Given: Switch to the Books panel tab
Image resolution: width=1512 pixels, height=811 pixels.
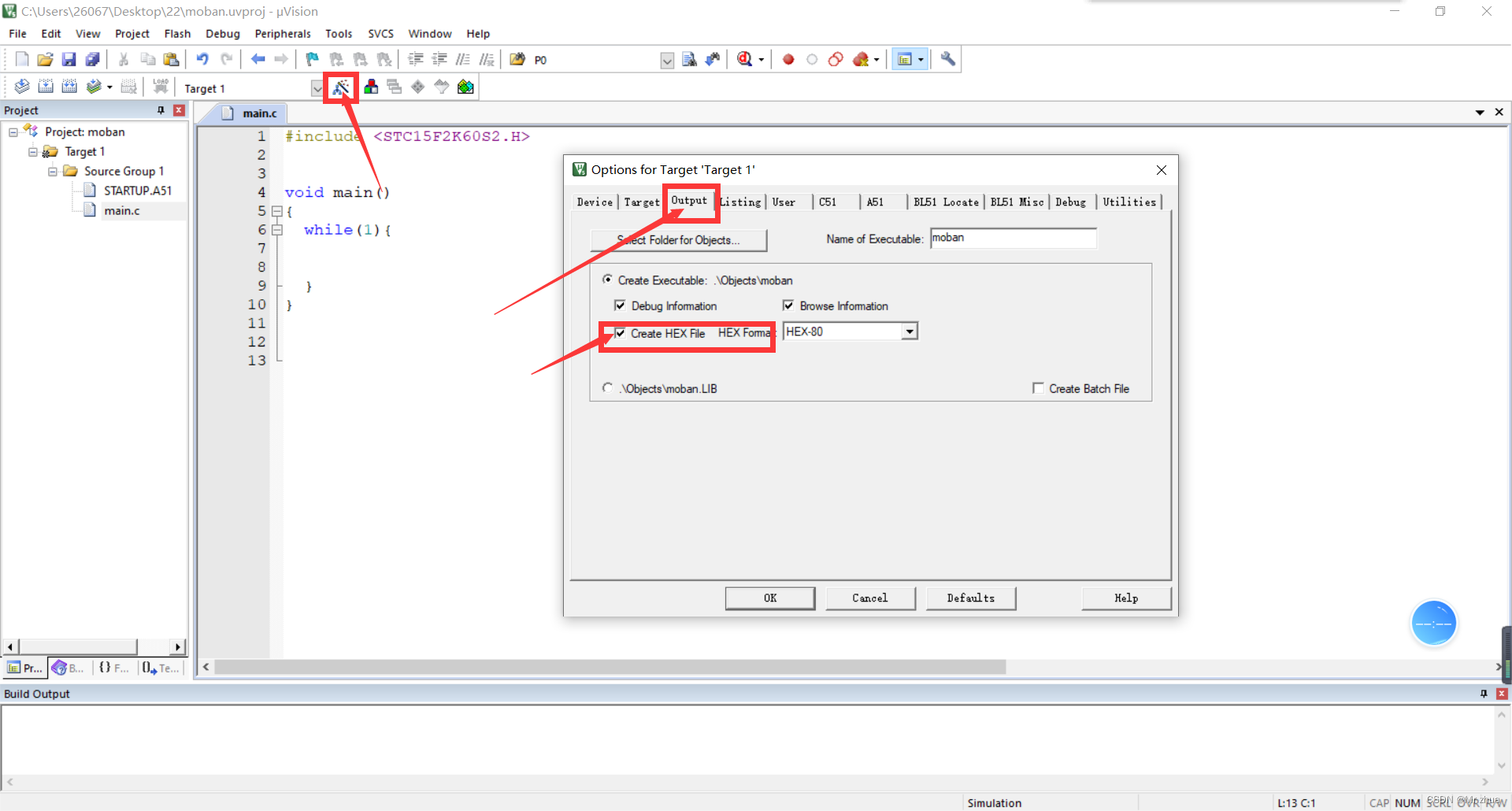Looking at the screenshot, I should (69, 668).
